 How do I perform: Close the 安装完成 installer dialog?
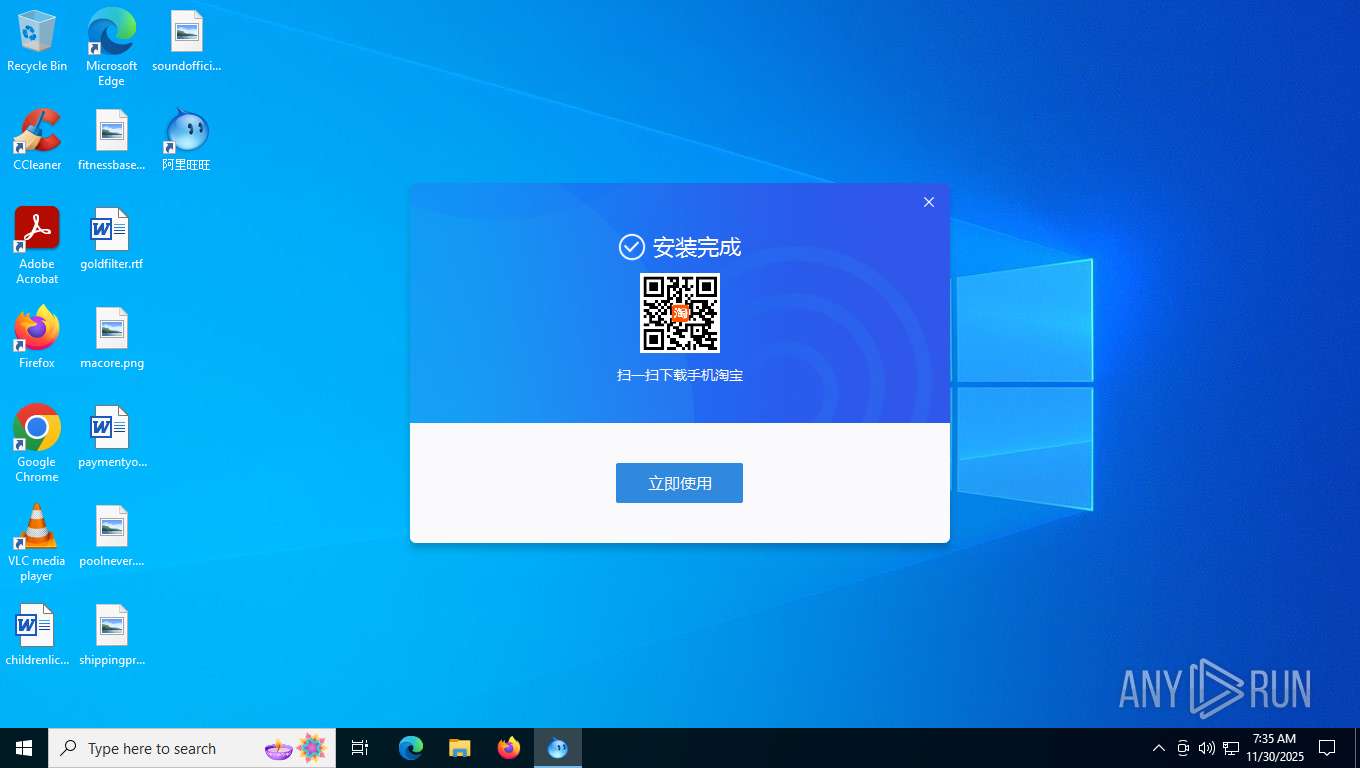pos(929,202)
